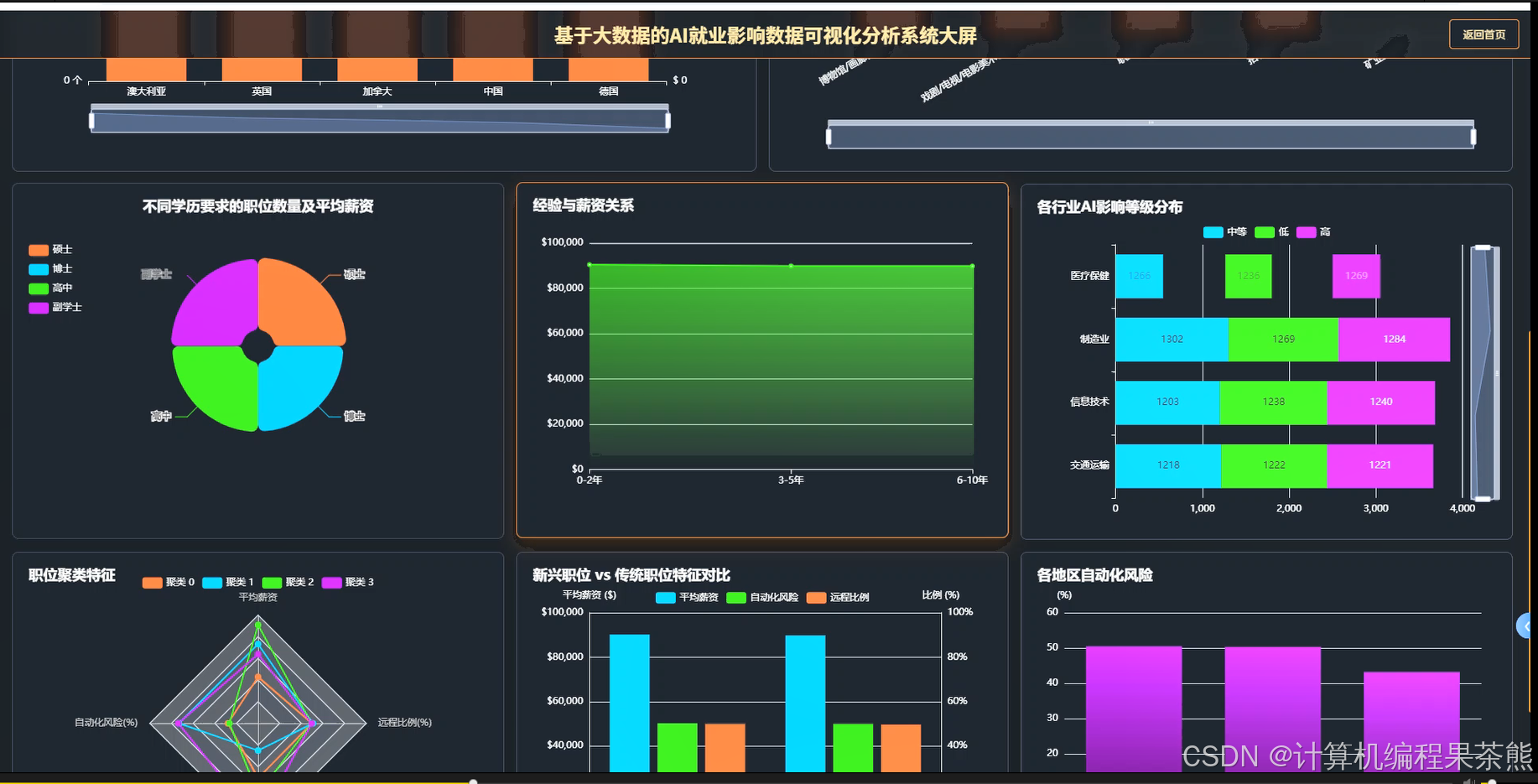Viewport: 1538px width, 784px height.
Task: Click the country chart horizontal zoom slider
Action: 380,119
